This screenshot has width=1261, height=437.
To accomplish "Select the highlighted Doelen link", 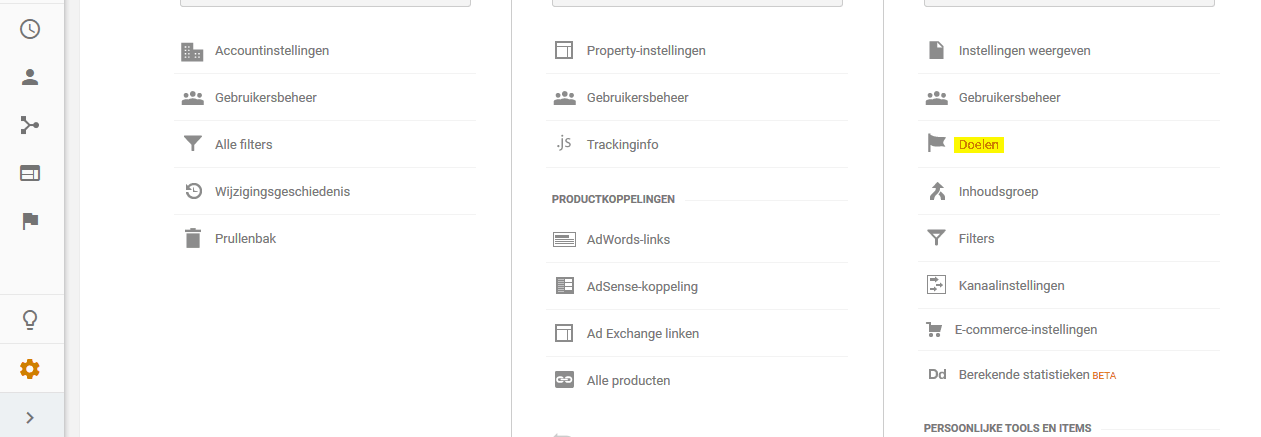I will pos(979,144).
